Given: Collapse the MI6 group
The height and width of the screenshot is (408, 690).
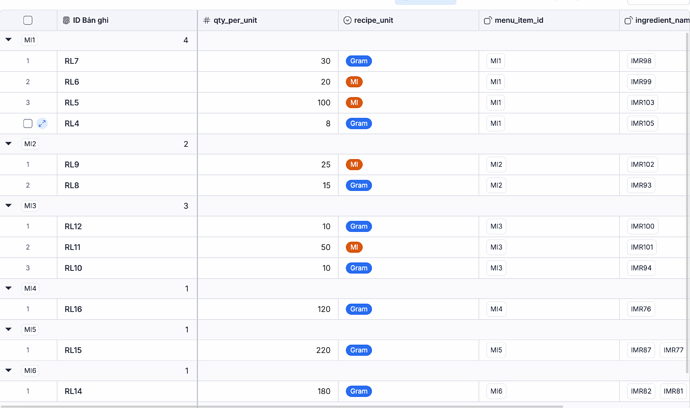Looking at the screenshot, I should point(8,371).
